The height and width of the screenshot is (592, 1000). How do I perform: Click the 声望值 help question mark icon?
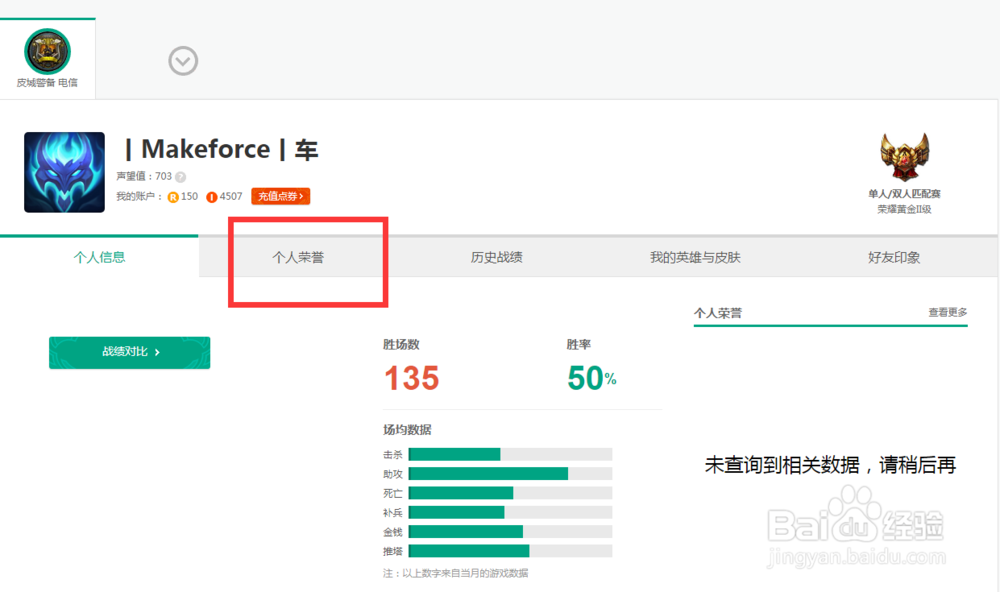[x=183, y=176]
